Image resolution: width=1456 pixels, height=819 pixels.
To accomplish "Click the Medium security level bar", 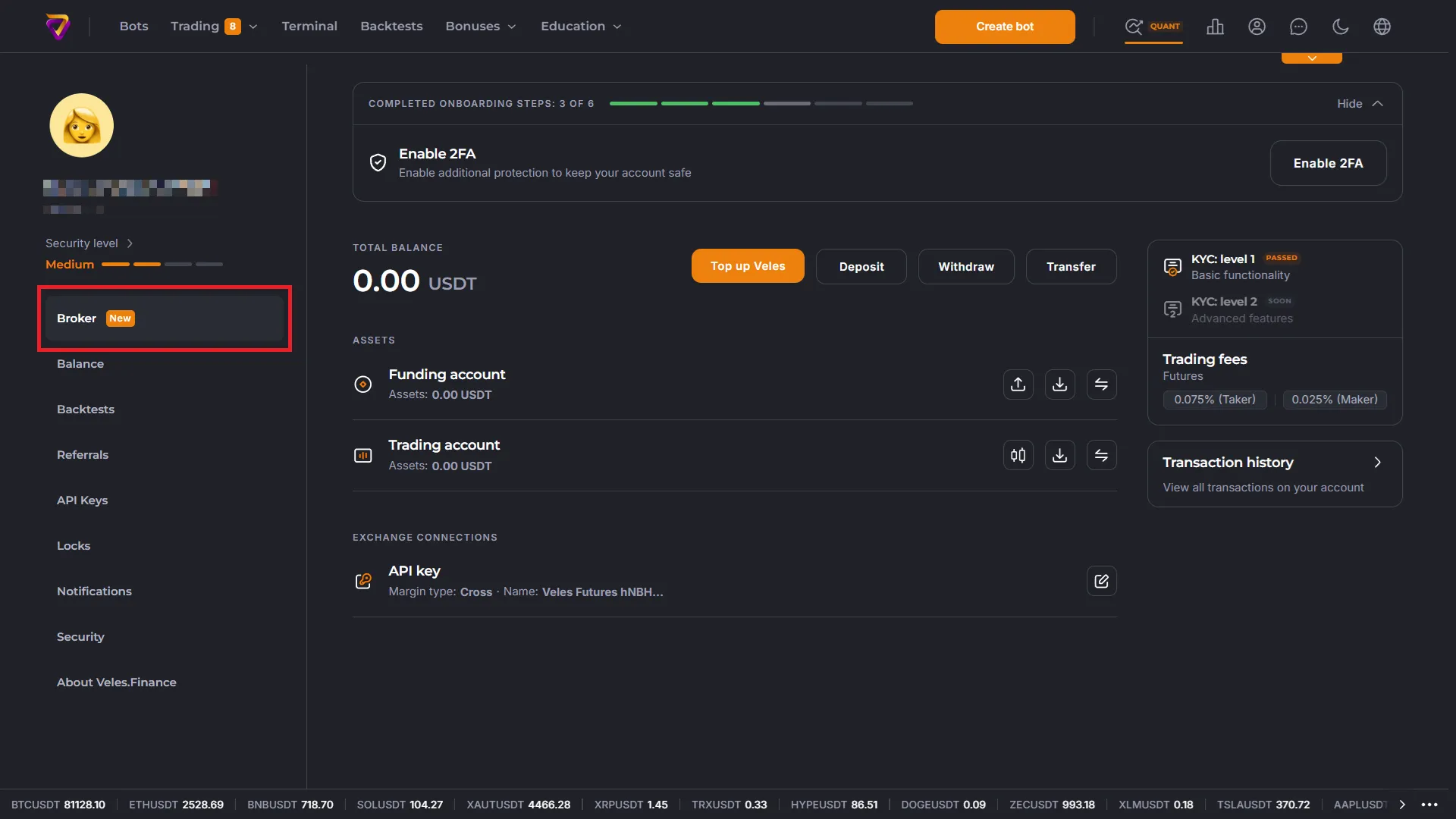I will [162, 265].
